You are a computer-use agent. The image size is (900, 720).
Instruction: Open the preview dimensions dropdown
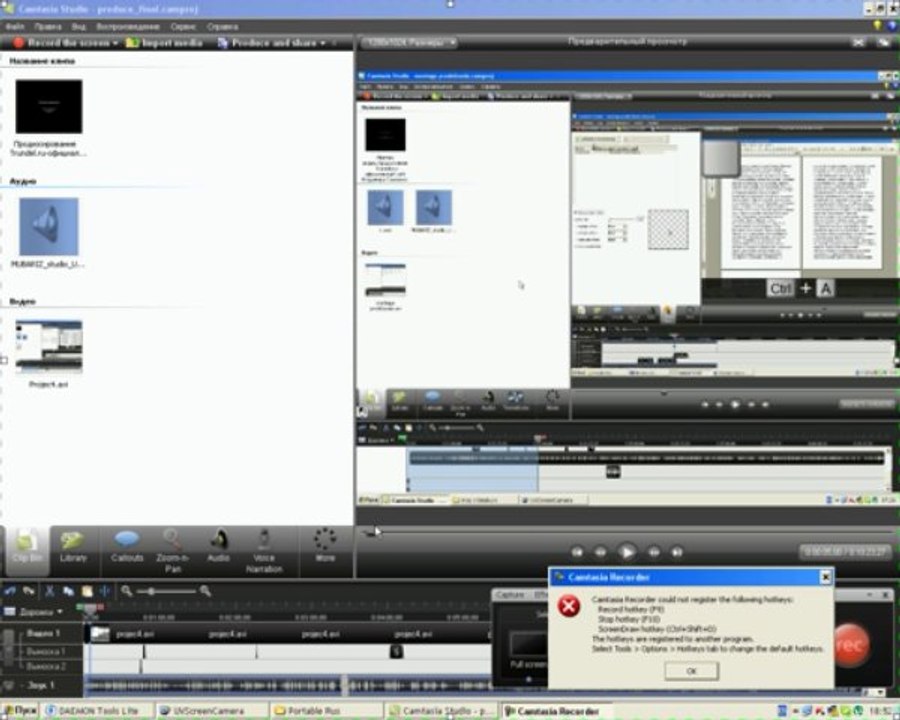point(409,42)
